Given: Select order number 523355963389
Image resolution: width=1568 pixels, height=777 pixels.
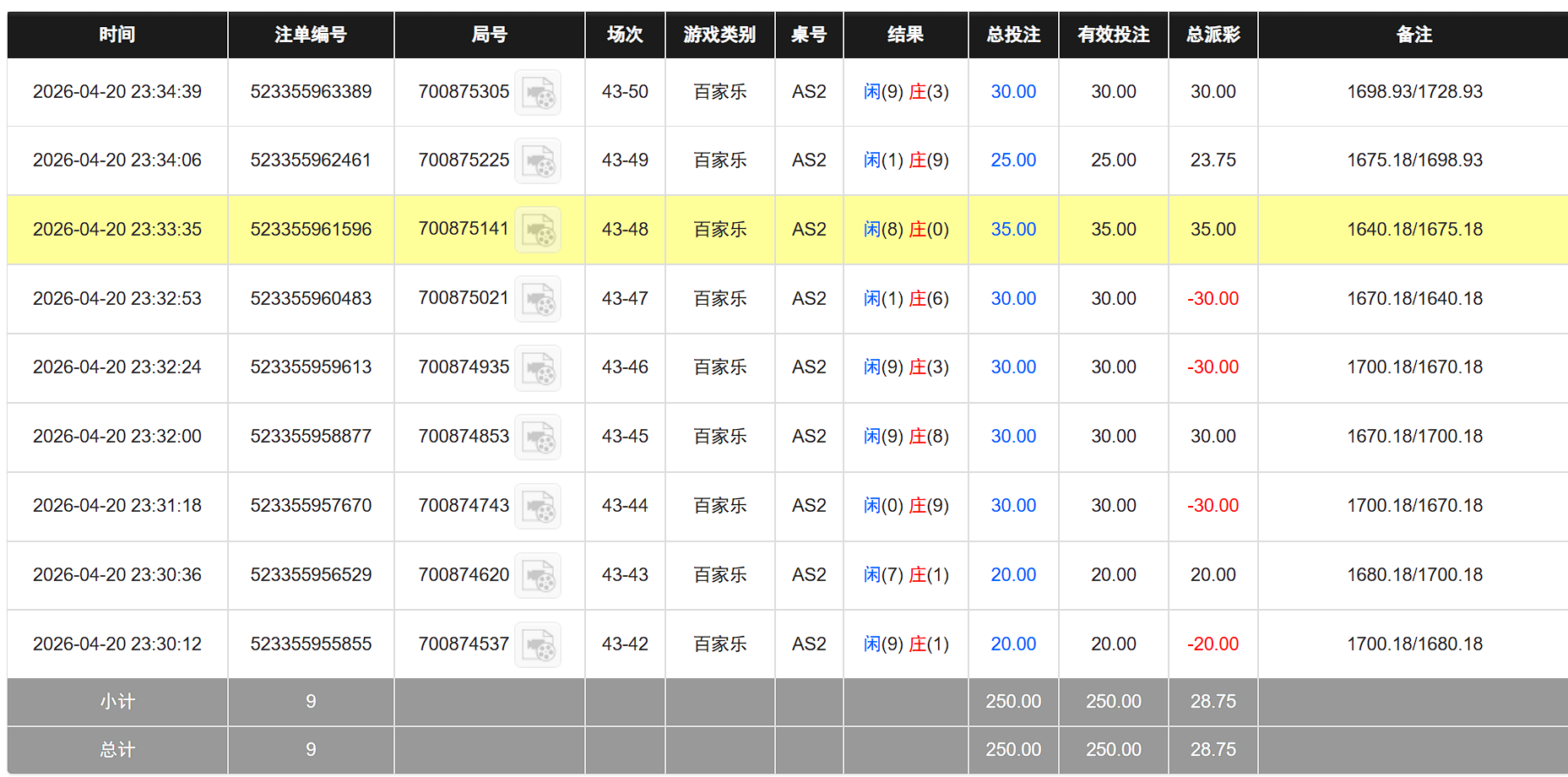Looking at the screenshot, I should (311, 91).
